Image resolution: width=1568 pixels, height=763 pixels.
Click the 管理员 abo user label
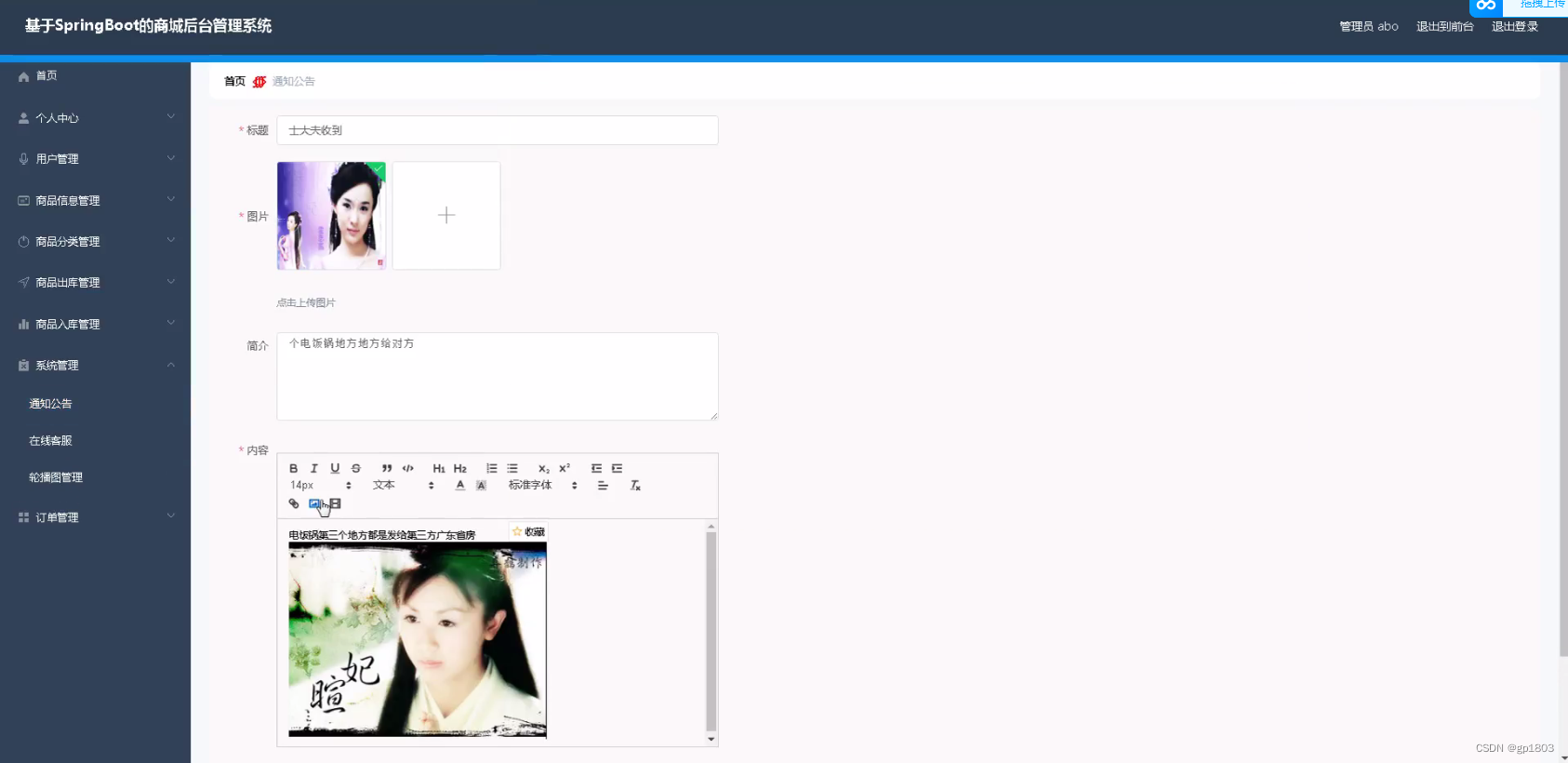(1368, 27)
